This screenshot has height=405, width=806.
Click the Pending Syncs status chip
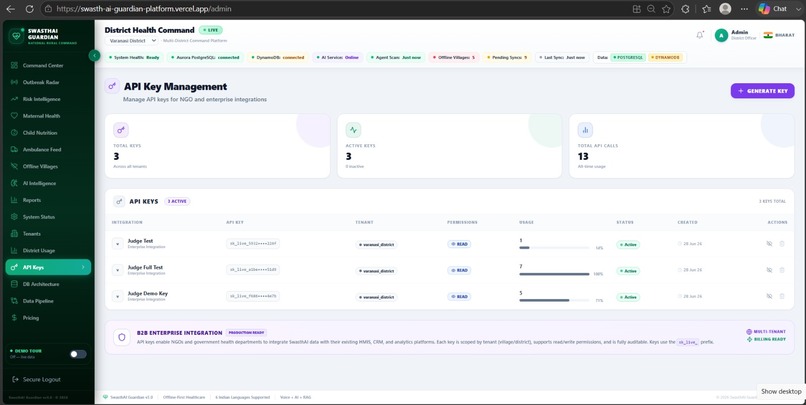point(507,58)
